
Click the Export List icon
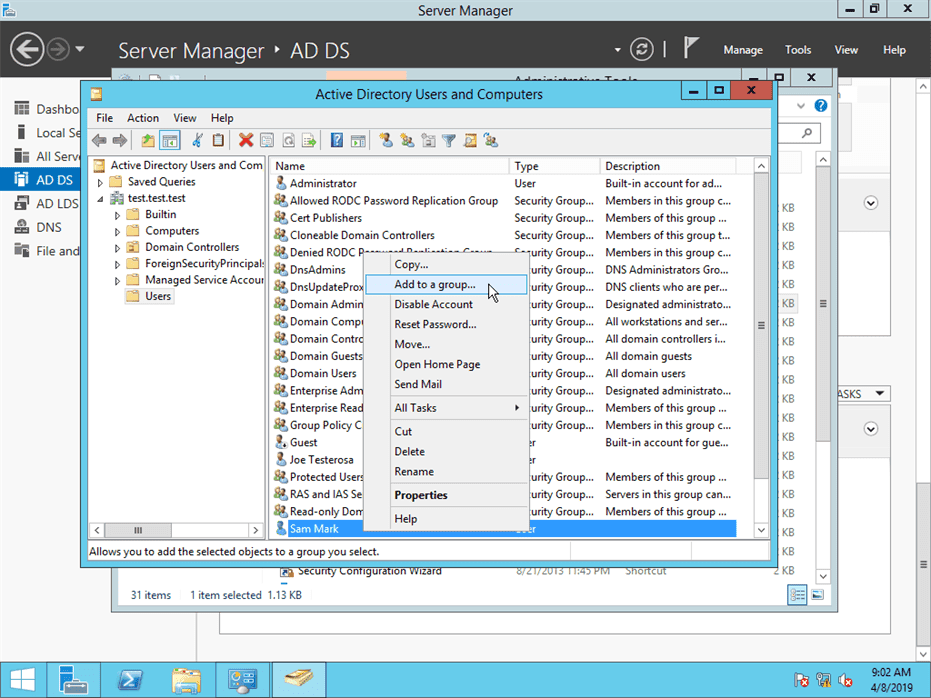coord(309,141)
